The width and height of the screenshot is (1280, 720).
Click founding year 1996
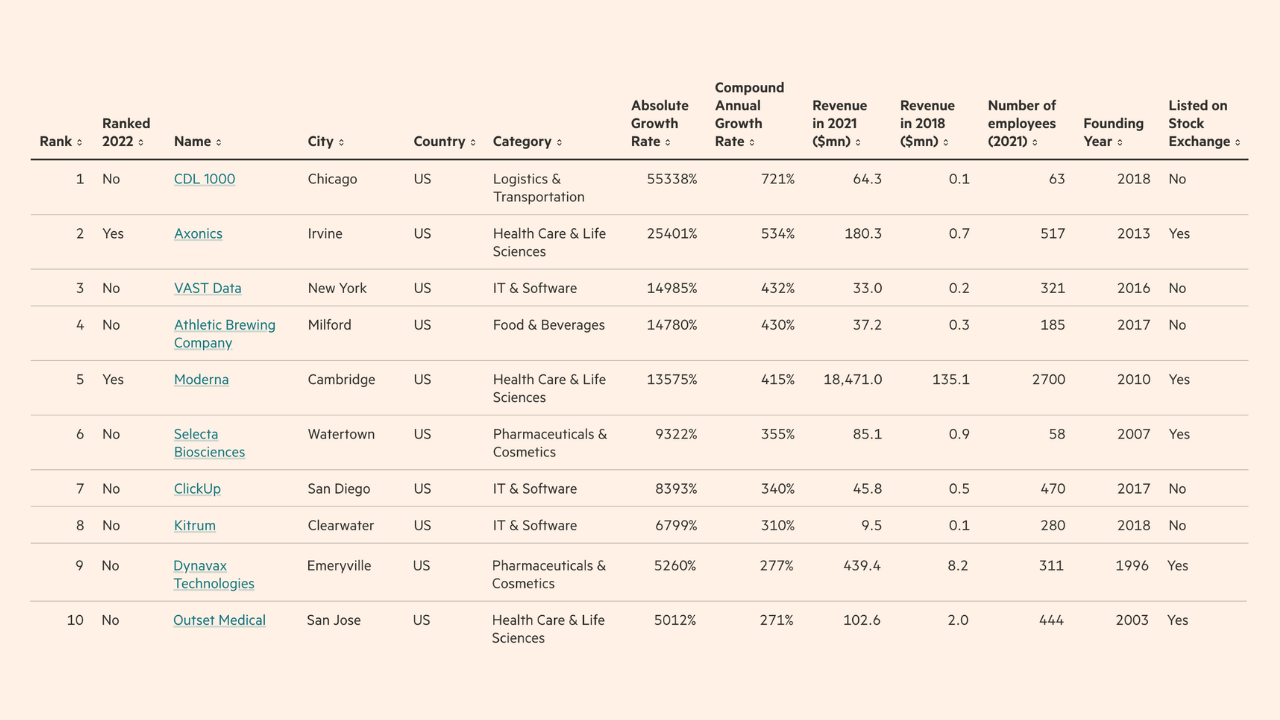point(1133,566)
